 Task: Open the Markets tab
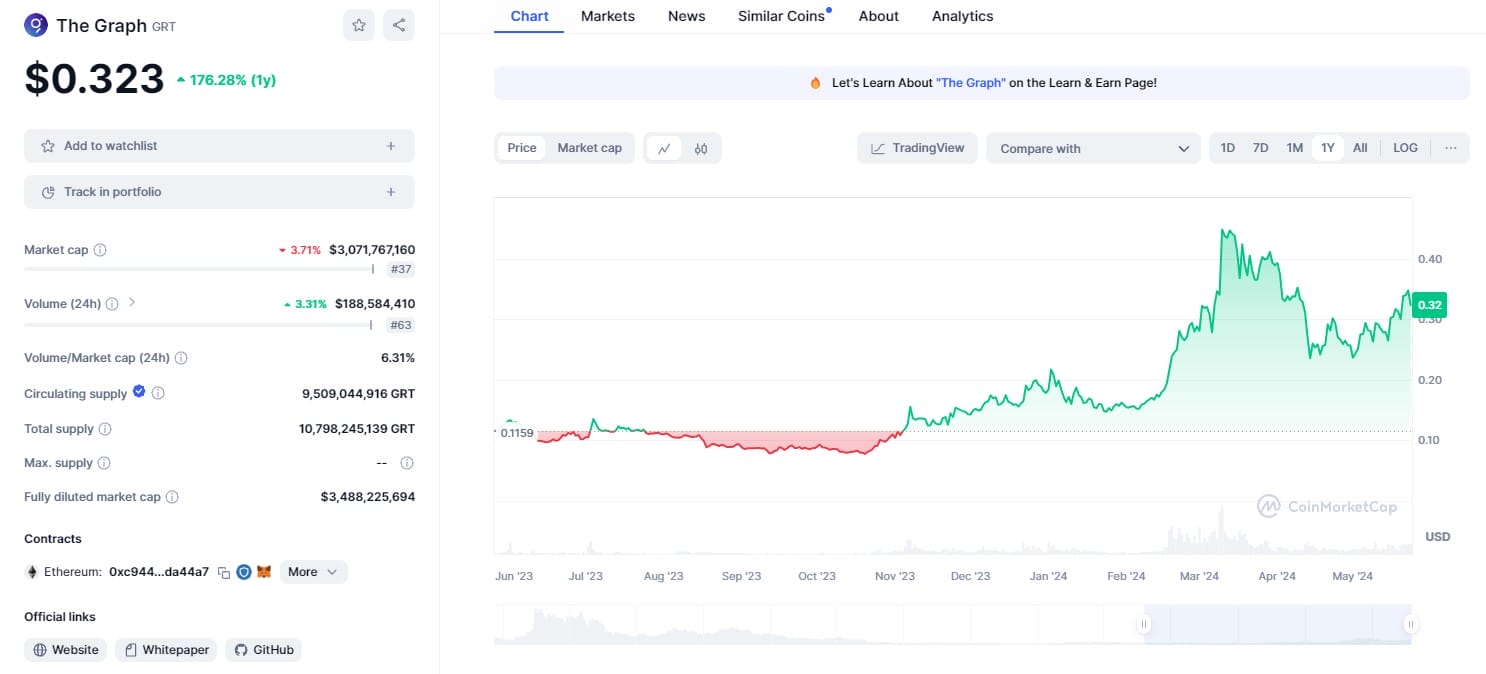(x=608, y=16)
